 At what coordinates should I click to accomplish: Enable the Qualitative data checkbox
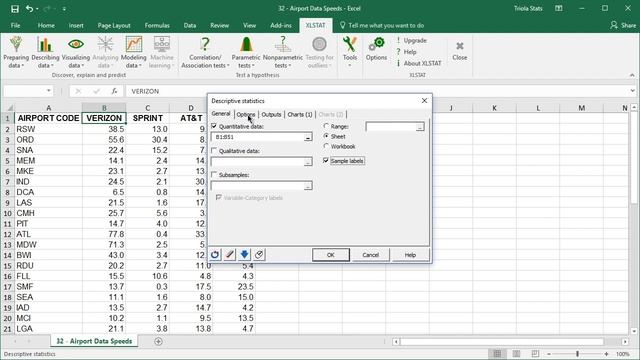coord(214,151)
